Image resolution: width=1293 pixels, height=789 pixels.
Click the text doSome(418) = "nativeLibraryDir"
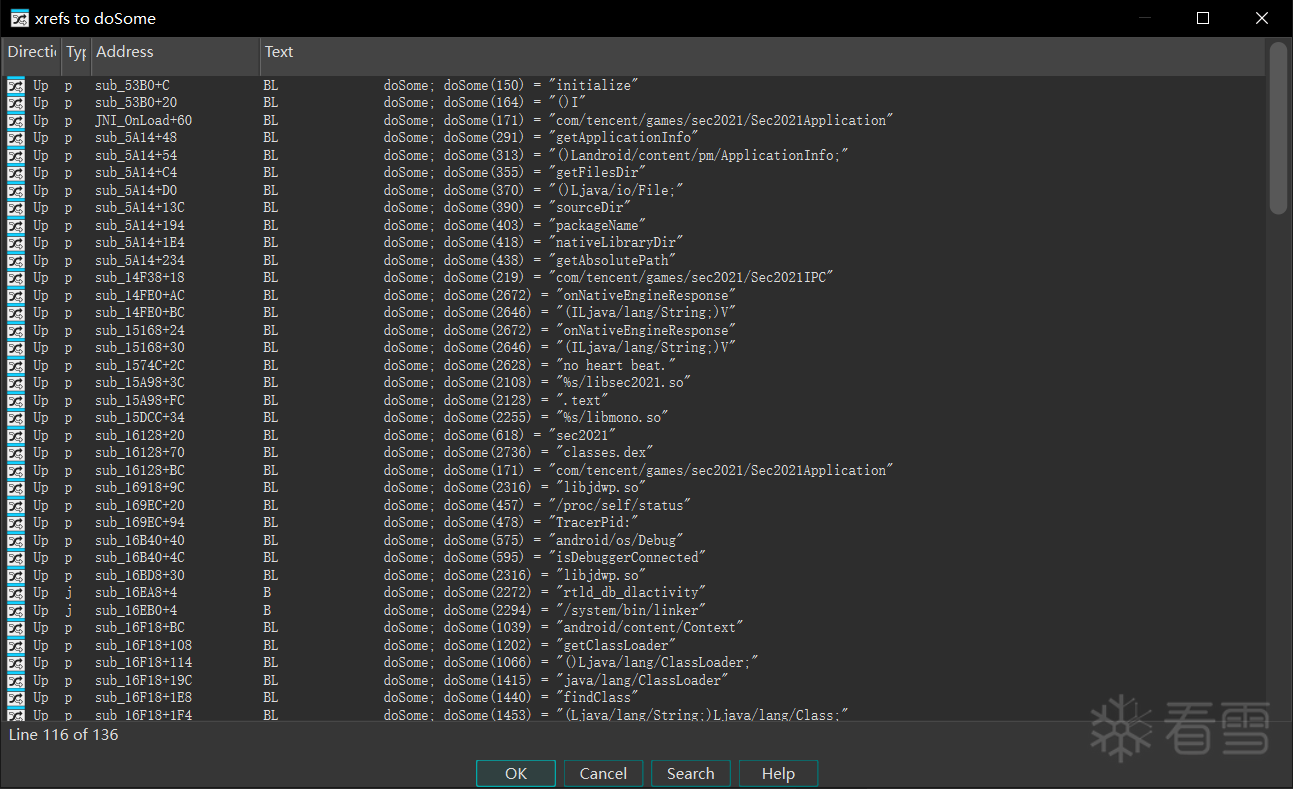point(564,243)
